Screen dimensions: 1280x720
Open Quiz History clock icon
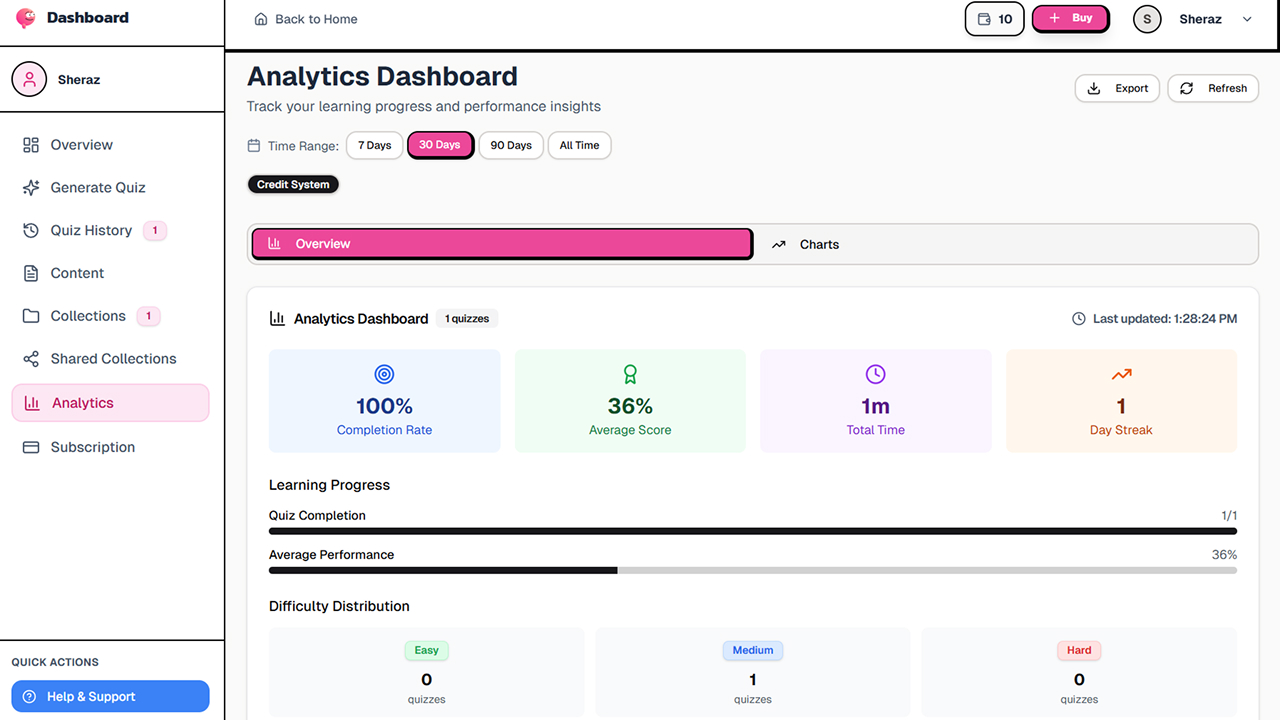pos(31,231)
